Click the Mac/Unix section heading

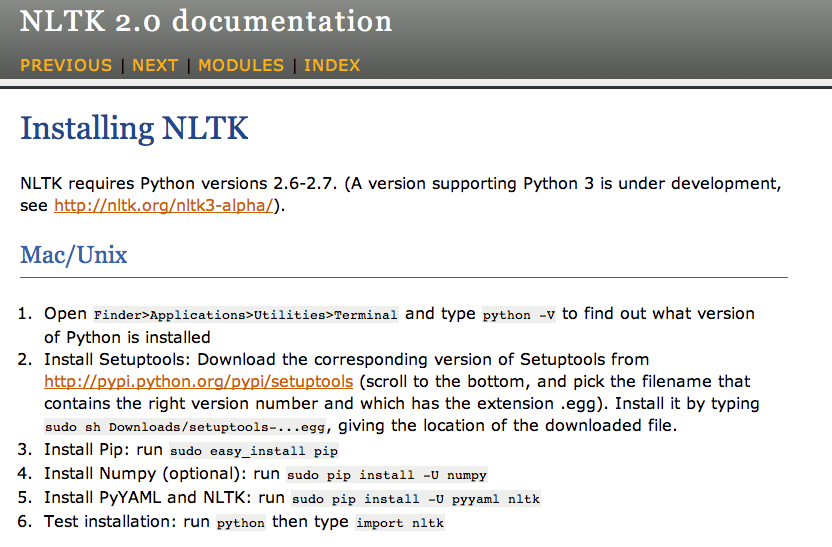74,255
